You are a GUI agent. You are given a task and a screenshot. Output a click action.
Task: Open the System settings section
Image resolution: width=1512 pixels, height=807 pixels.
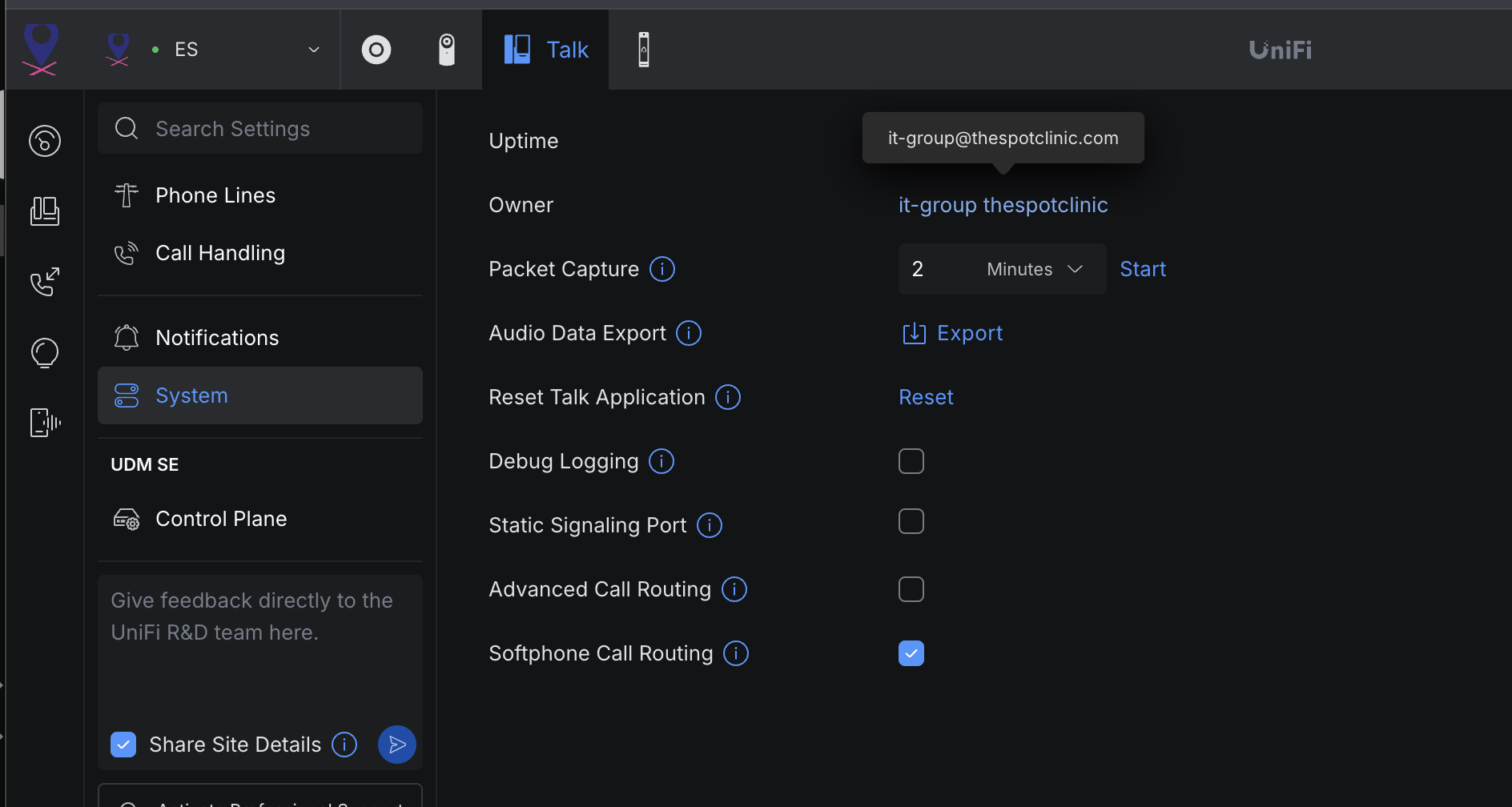(191, 395)
